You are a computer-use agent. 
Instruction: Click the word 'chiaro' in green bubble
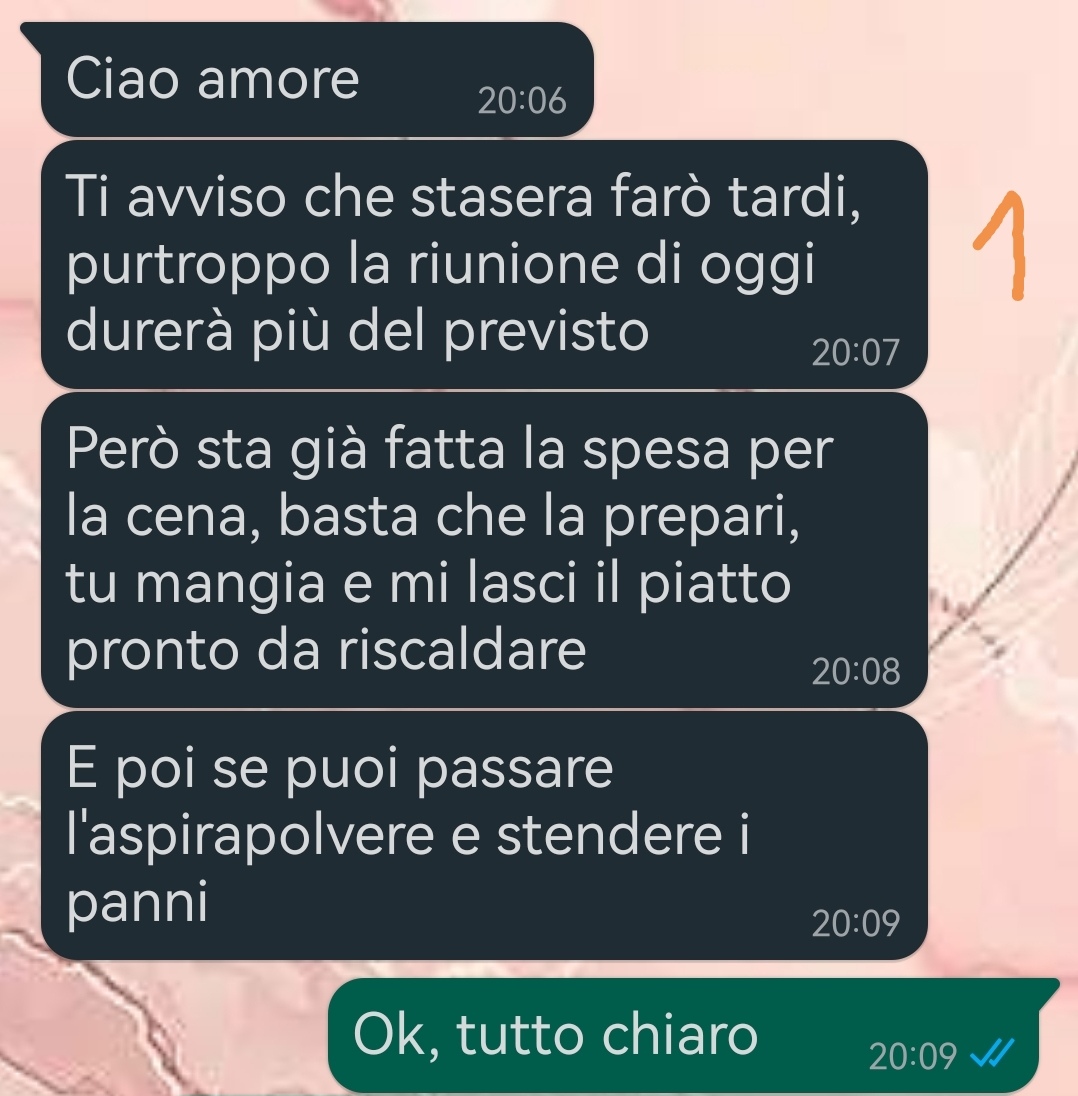[x=680, y=1035]
